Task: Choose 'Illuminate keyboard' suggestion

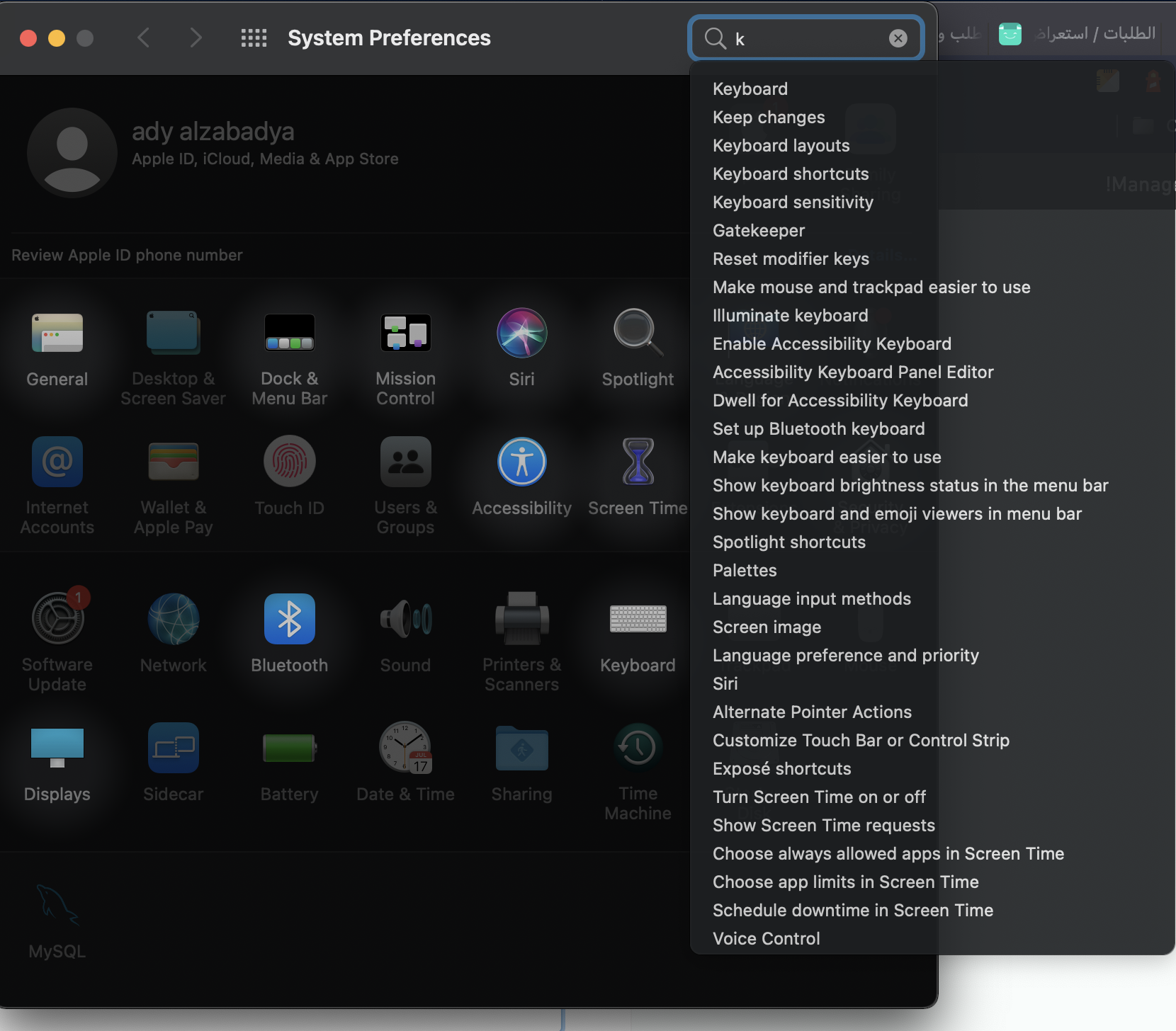Action: 790,316
